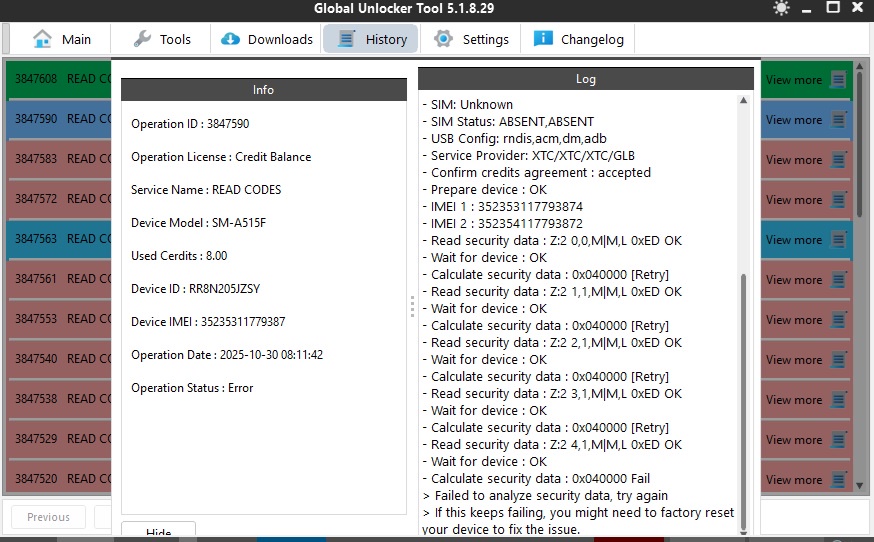This screenshot has height=542, width=874.
Task: Open the Main tab home icon
Action: [x=42, y=39]
